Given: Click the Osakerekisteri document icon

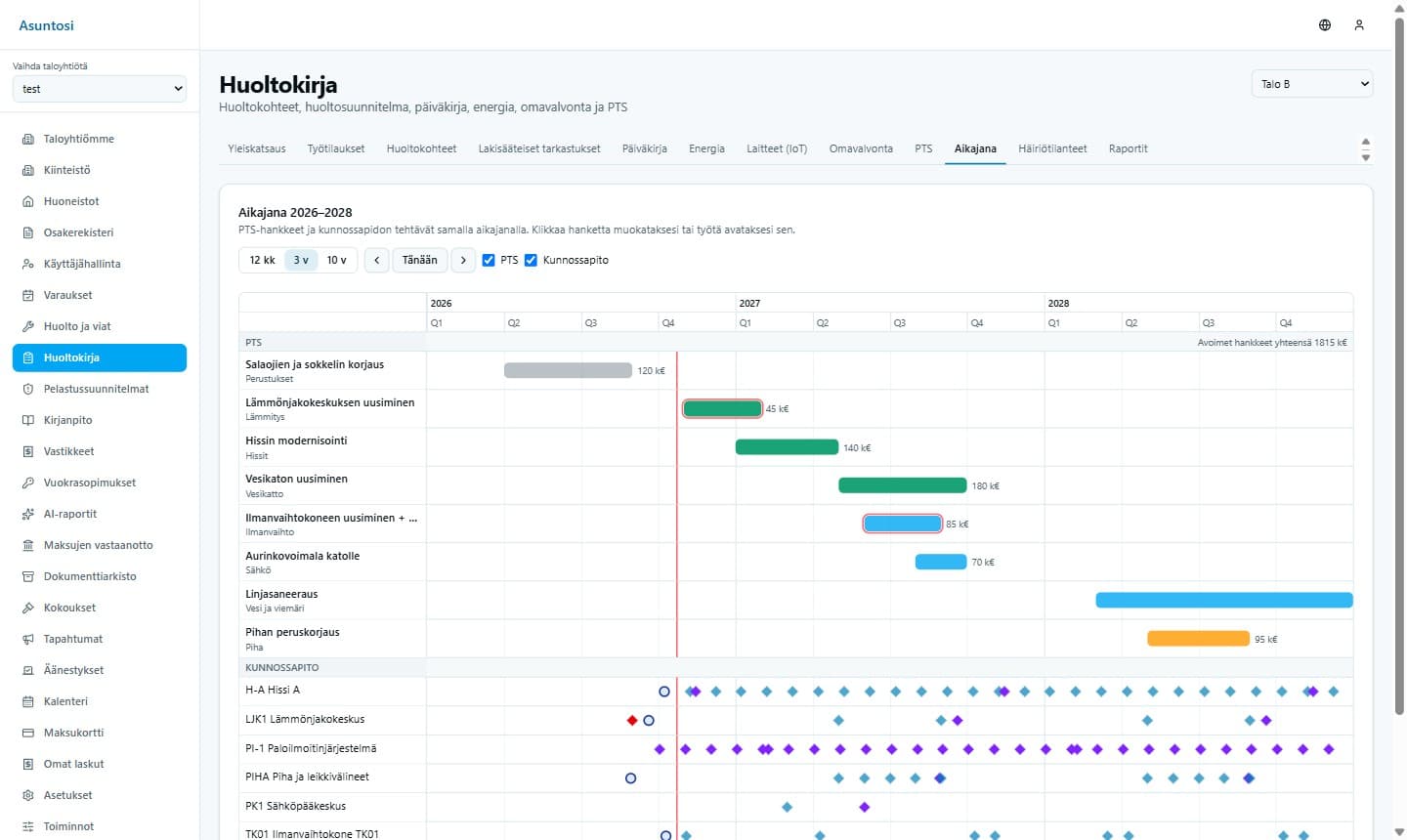Looking at the screenshot, I should 28,232.
